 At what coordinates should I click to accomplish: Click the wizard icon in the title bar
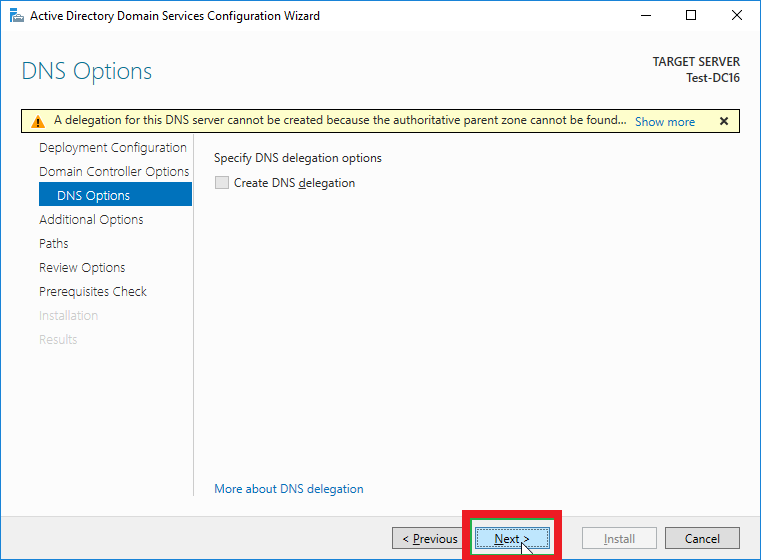pyautogui.click(x=17, y=16)
